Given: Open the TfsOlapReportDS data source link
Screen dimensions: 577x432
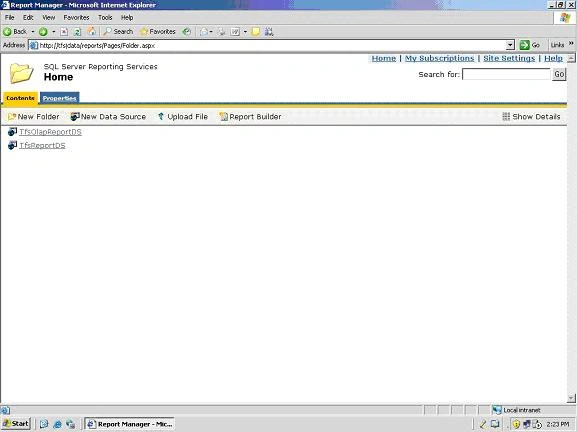Looking at the screenshot, I should tap(50, 132).
